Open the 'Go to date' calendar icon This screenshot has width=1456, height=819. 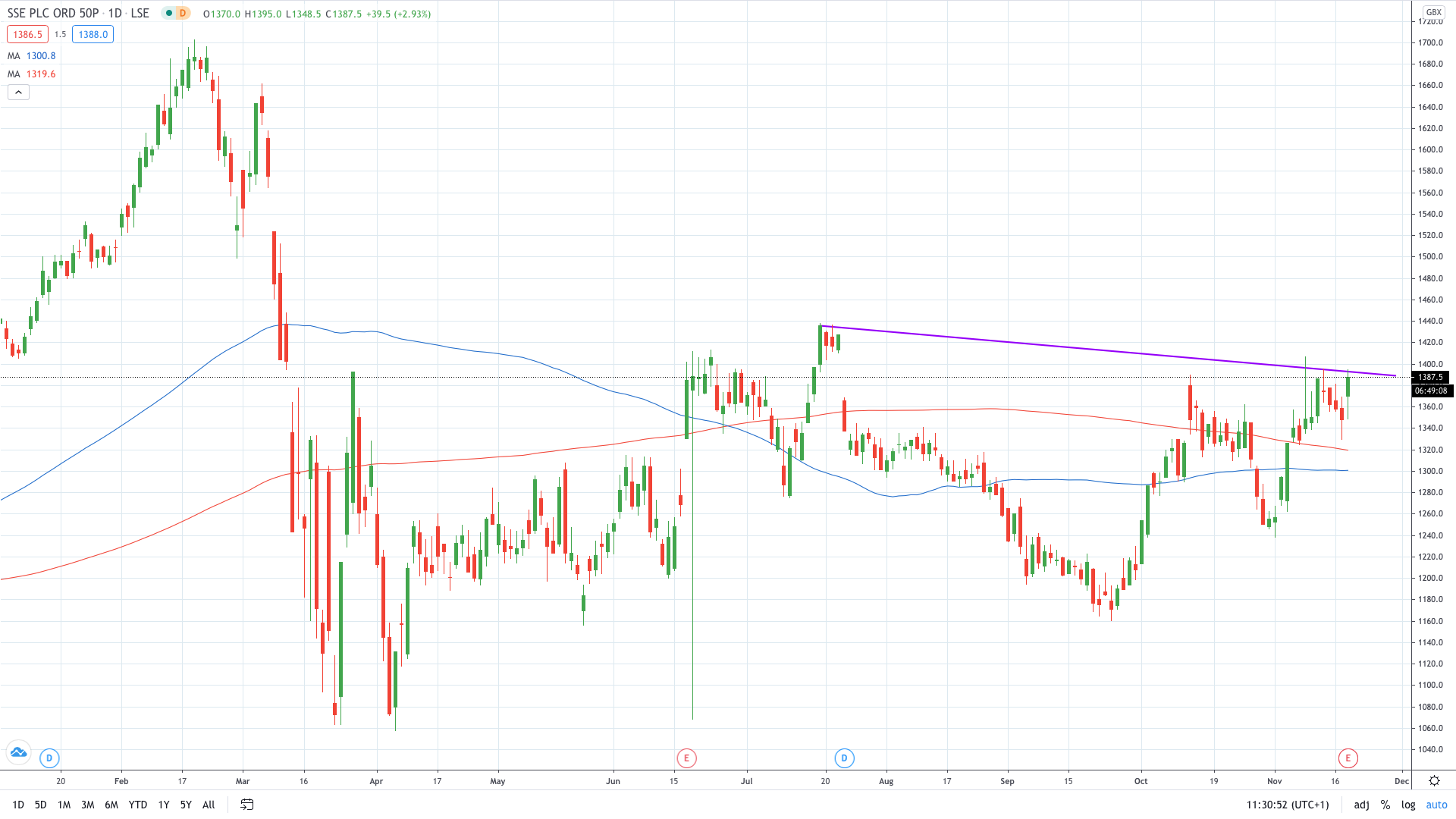pyautogui.click(x=246, y=805)
